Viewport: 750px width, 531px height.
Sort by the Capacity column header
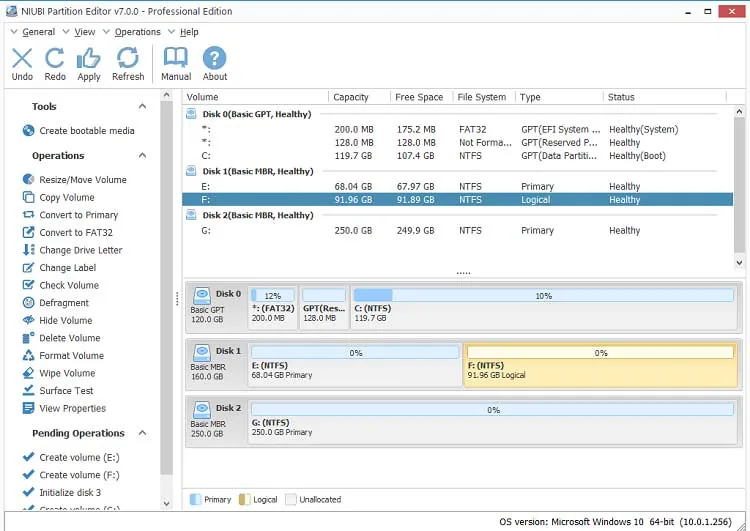click(360, 97)
